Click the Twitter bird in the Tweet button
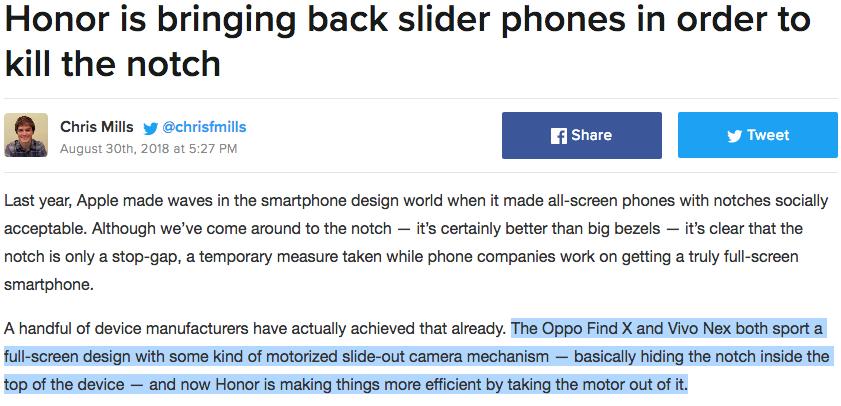Viewport: 841px width, 406px height. (x=733, y=136)
